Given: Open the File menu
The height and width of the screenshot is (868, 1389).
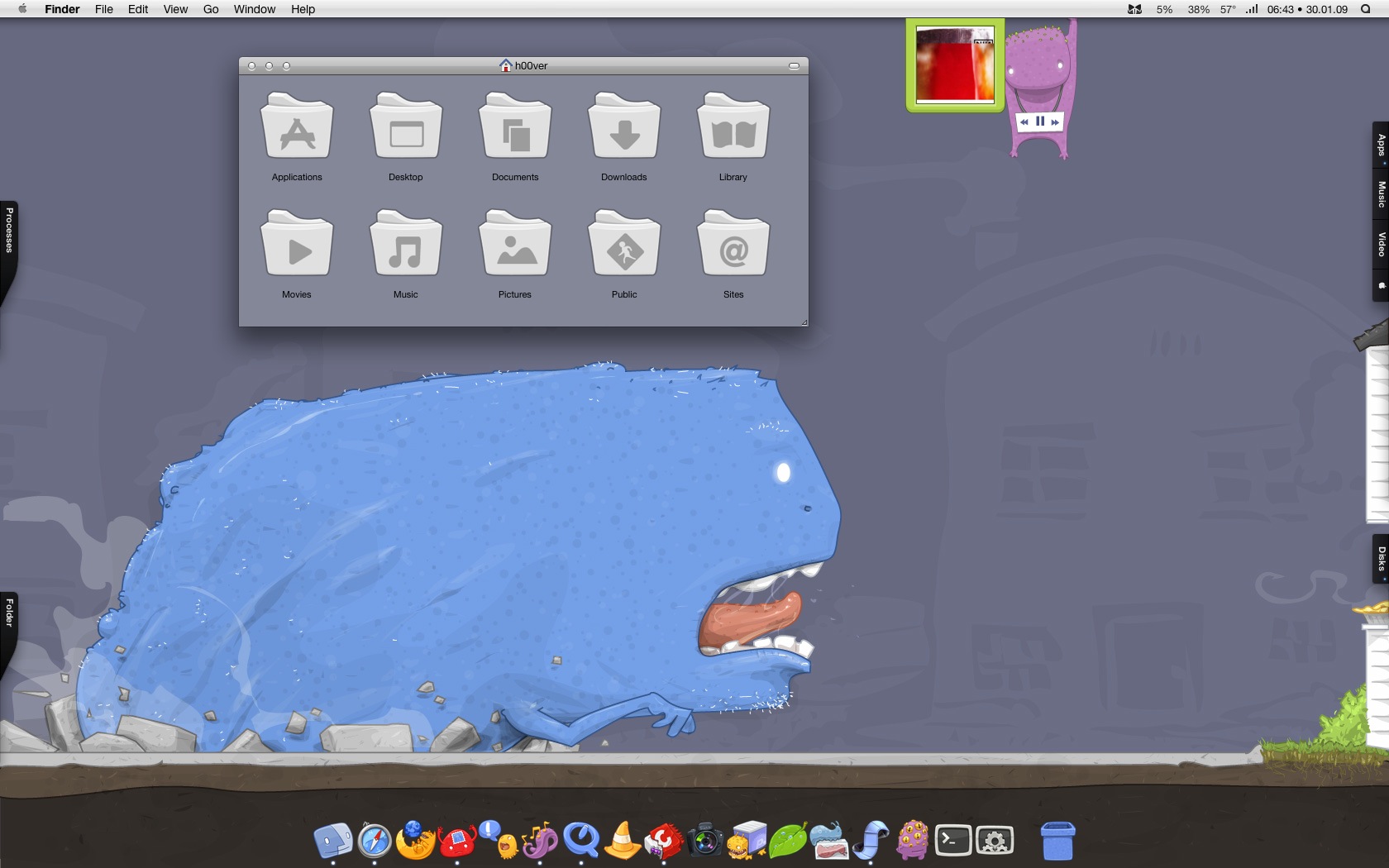Looking at the screenshot, I should point(104,9).
